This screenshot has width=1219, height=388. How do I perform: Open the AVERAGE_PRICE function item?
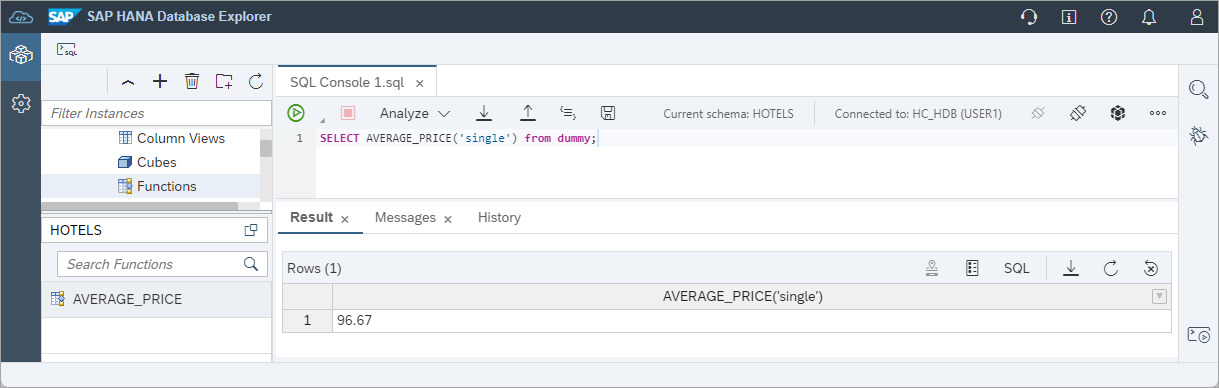coord(156,299)
